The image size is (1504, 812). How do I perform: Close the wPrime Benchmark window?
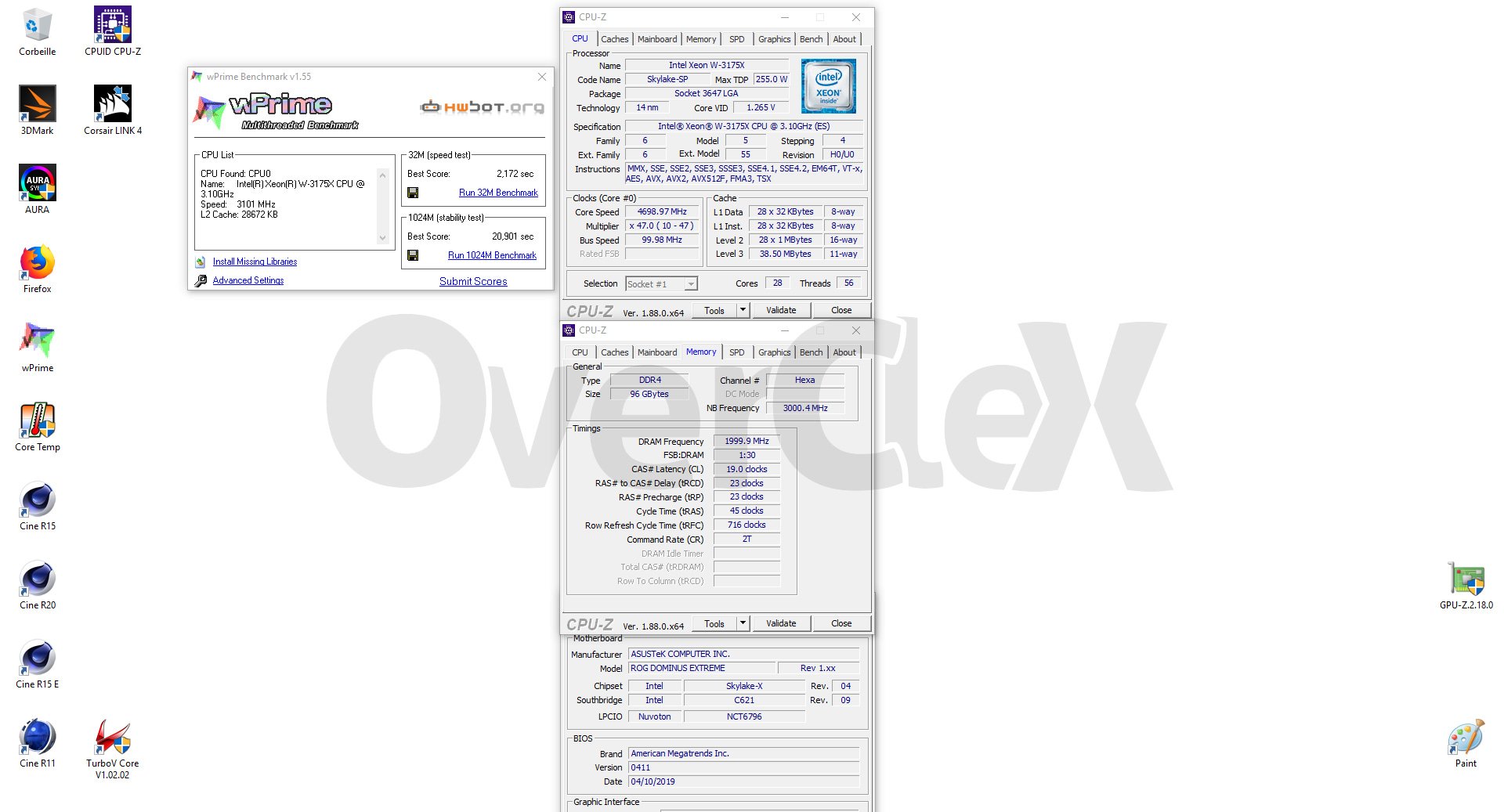pyautogui.click(x=541, y=77)
